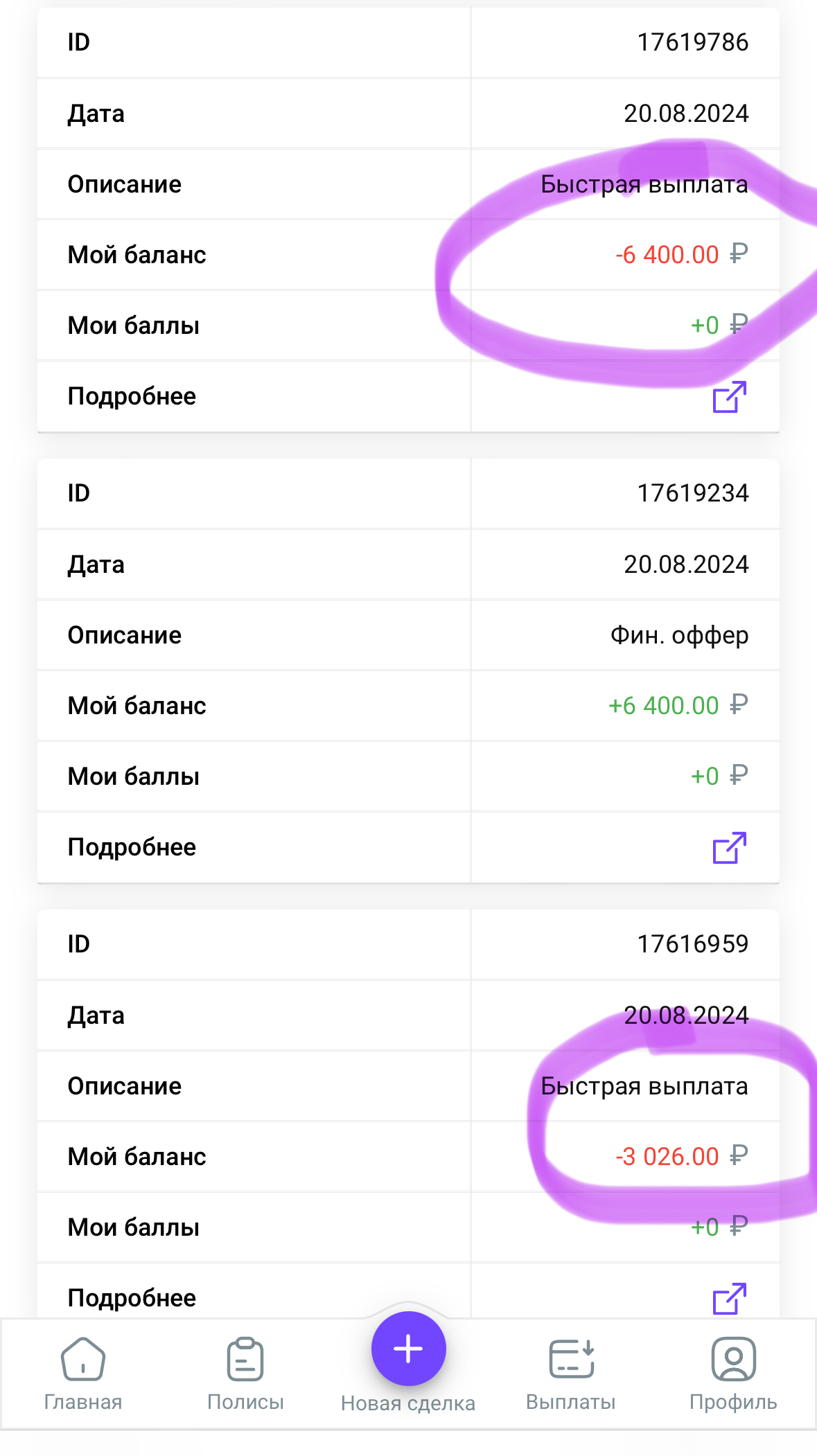
Task: Tap the clipboard icon for Полисы
Action: pos(245,1359)
